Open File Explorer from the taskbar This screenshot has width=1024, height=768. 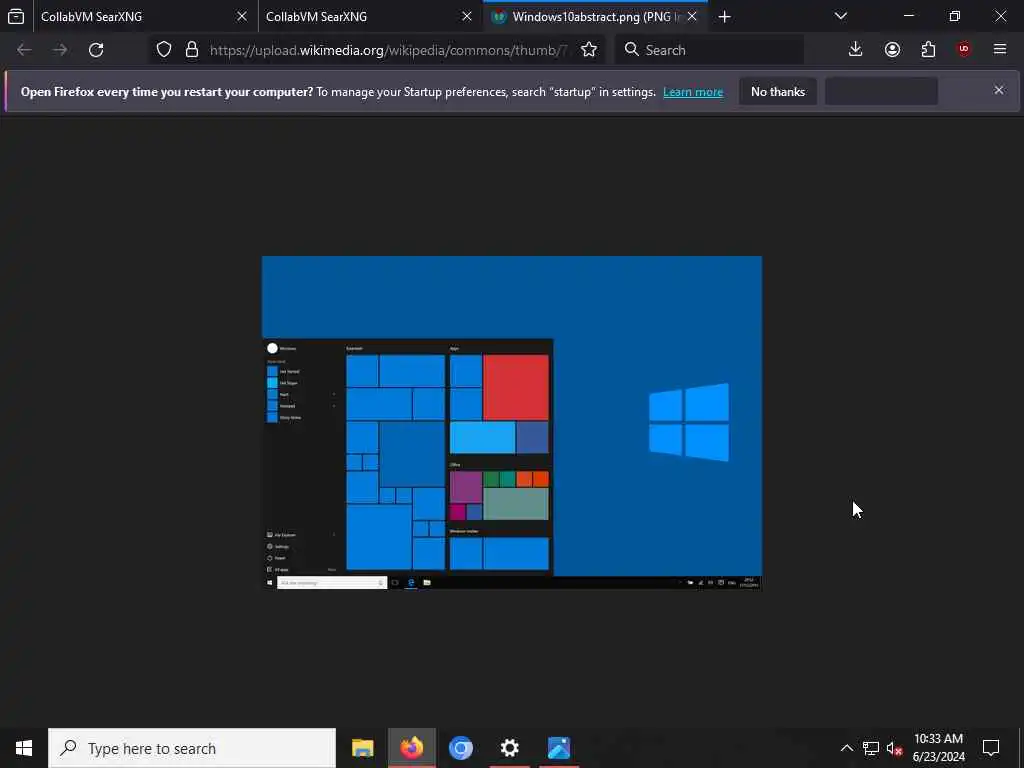point(362,748)
